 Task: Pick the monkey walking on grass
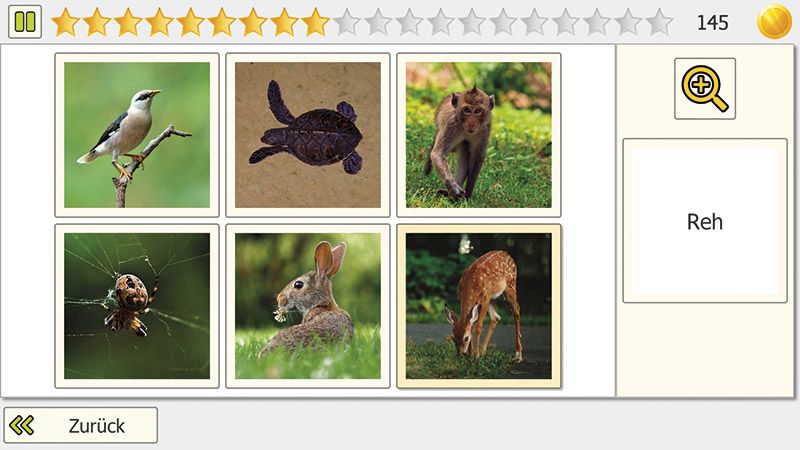[x=479, y=135]
